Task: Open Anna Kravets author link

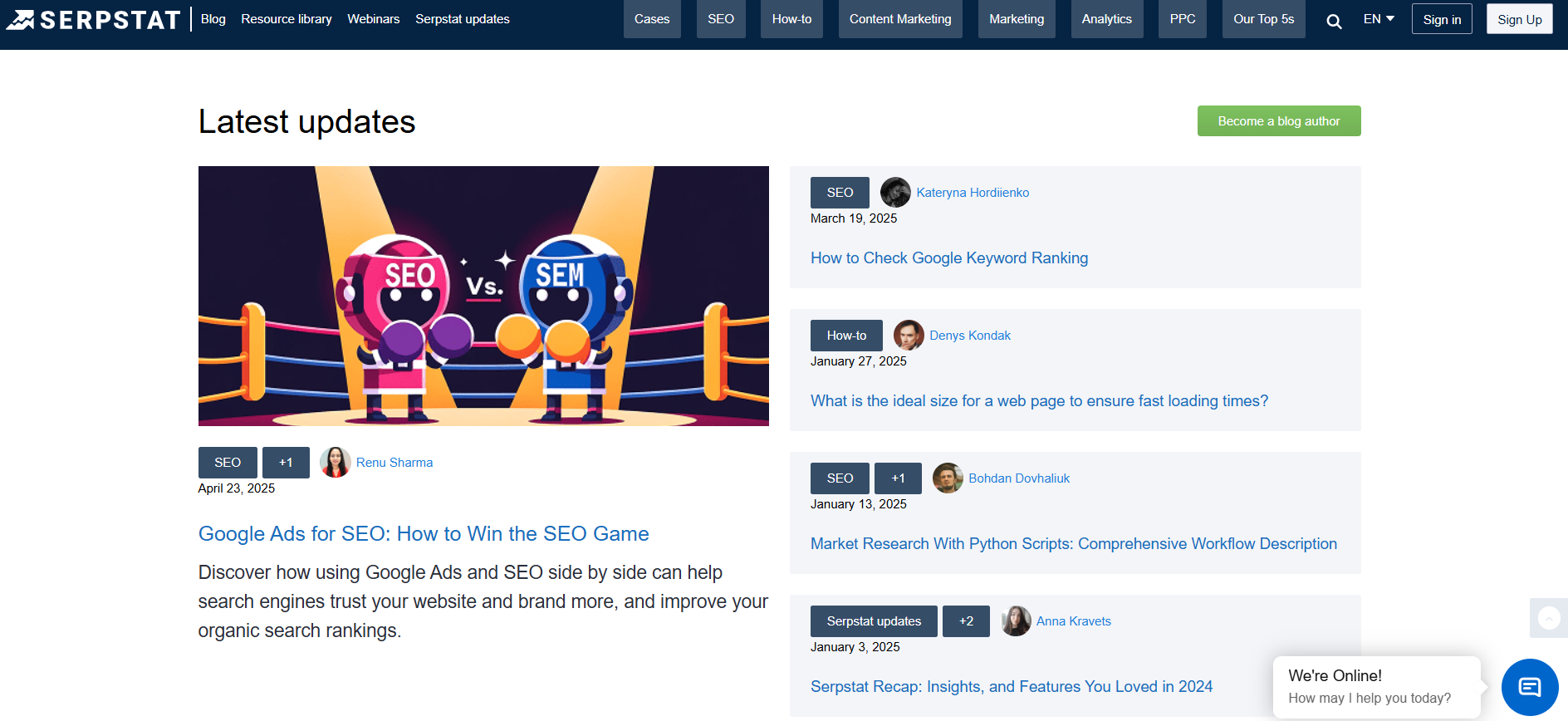Action: click(x=1073, y=621)
